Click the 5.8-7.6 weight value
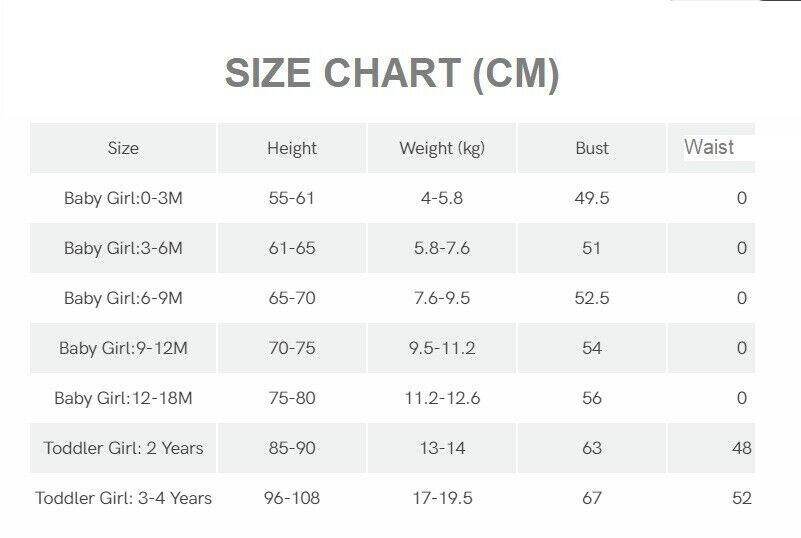The width and height of the screenshot is (801, 538). pos(442,248)
